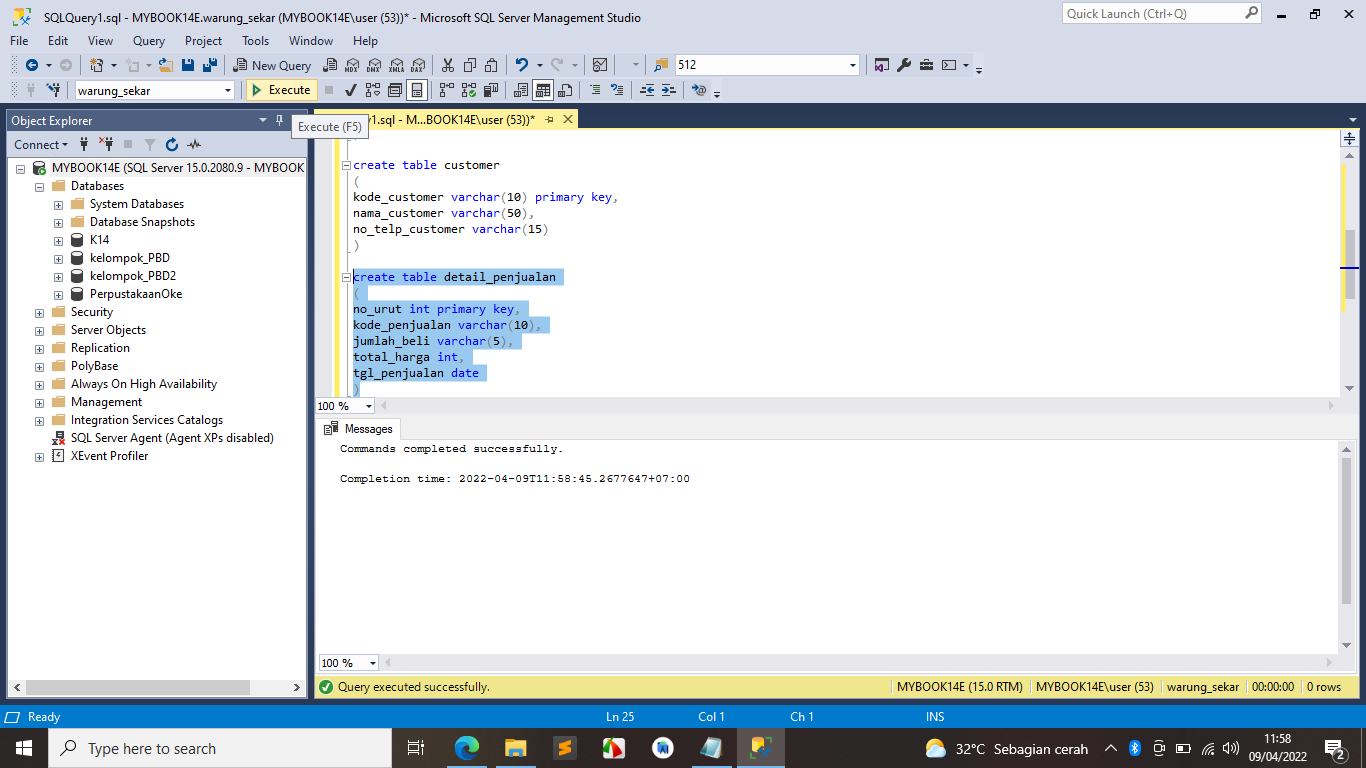The width and height of the screenshot is (1366, 768).
Task: Toggle auto-hide pin of Object Explorer
Action: coord(279,120)
